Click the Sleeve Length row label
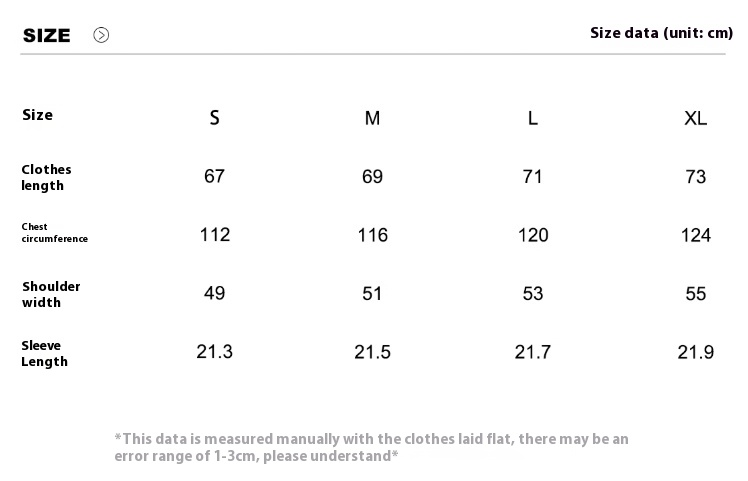The image size is (748, 481). coord(44,354)
